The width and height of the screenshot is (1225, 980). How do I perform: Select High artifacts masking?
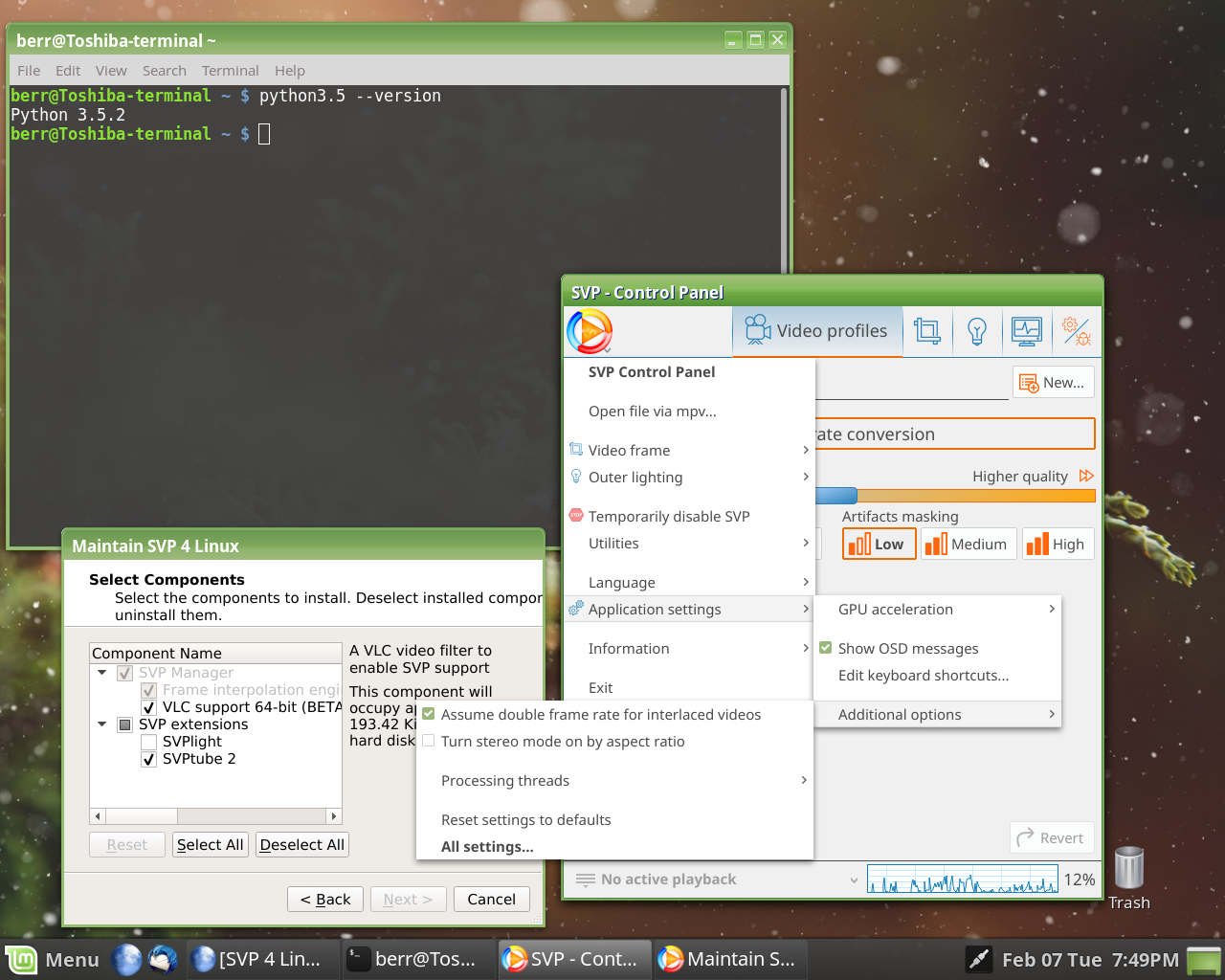tap(1058, 545)
